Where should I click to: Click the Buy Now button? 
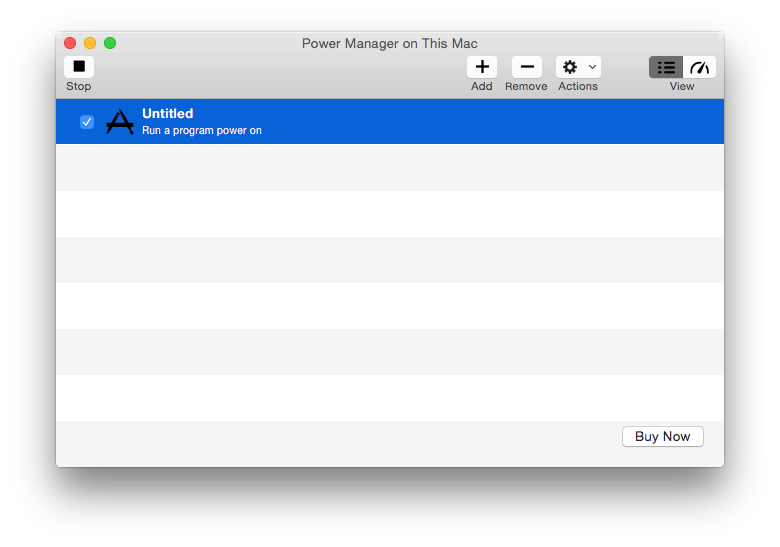[x=663, y=436]
